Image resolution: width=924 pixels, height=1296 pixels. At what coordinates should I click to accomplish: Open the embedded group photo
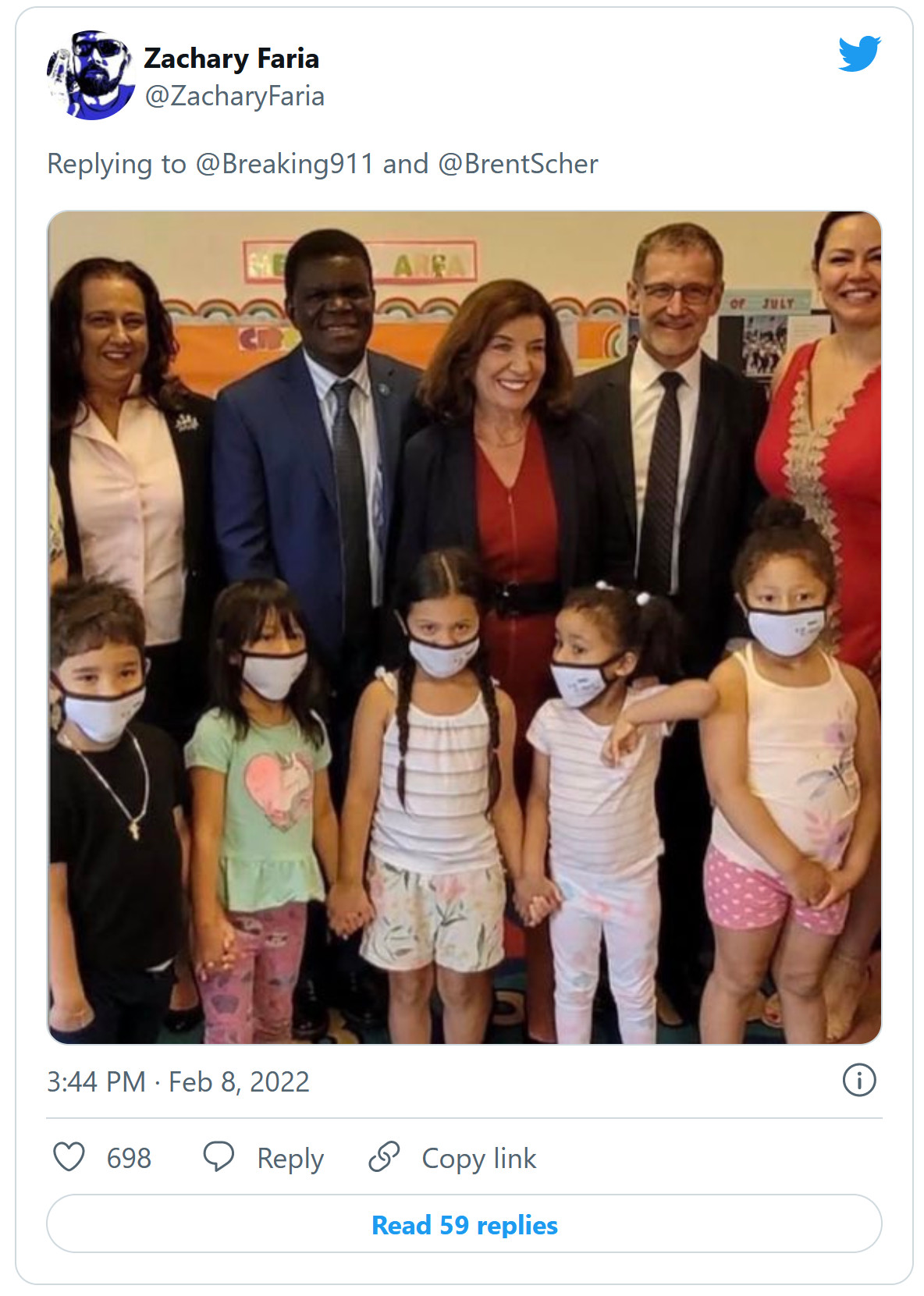(x=464, y=627)
